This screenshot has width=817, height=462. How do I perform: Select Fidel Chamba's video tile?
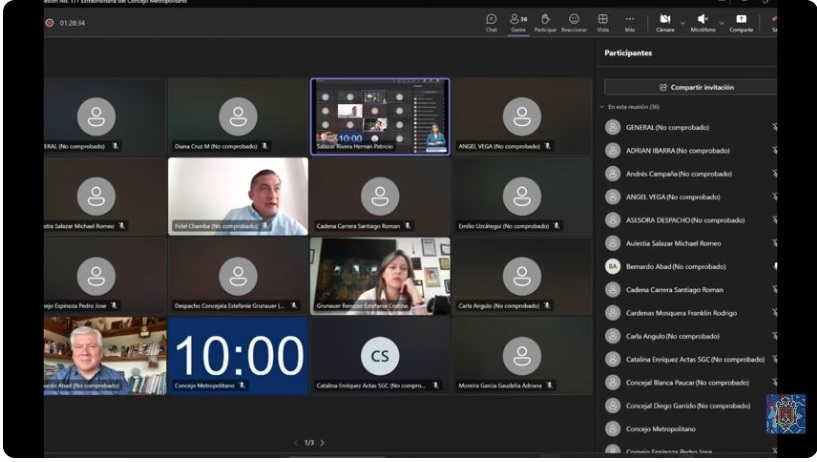click(x=238, y=195)
